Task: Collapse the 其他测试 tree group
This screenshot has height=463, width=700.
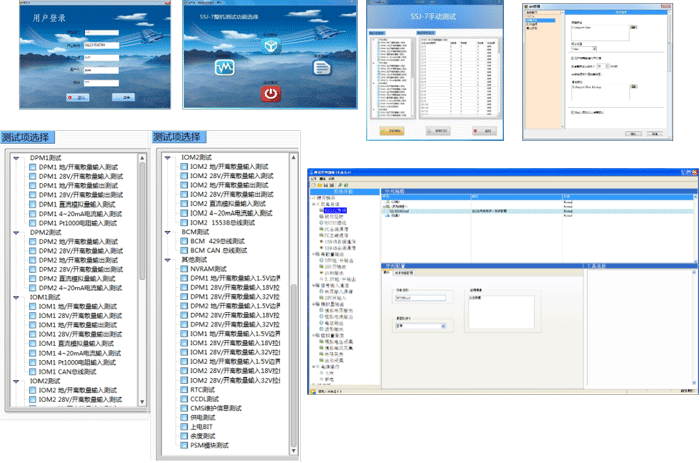Action: [166, 258]
